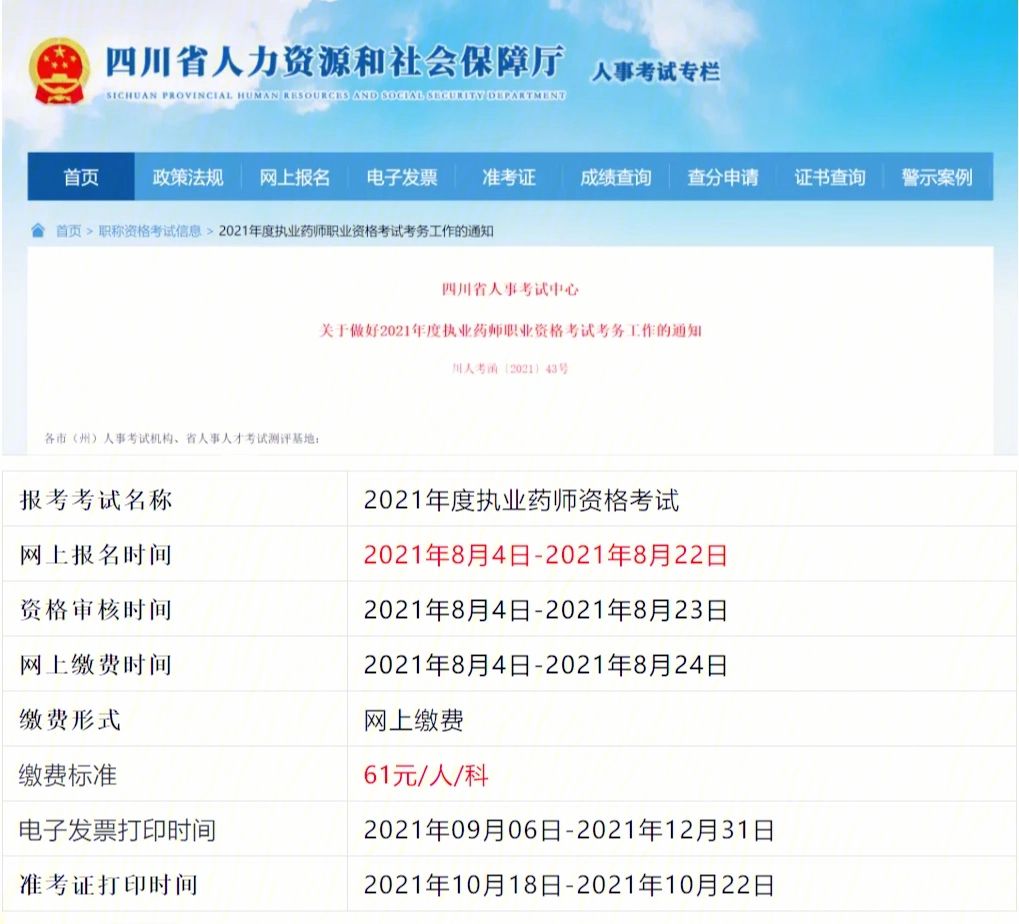Open the 网上报名 menu item
1019x924 pixels.
click(298, 177)
